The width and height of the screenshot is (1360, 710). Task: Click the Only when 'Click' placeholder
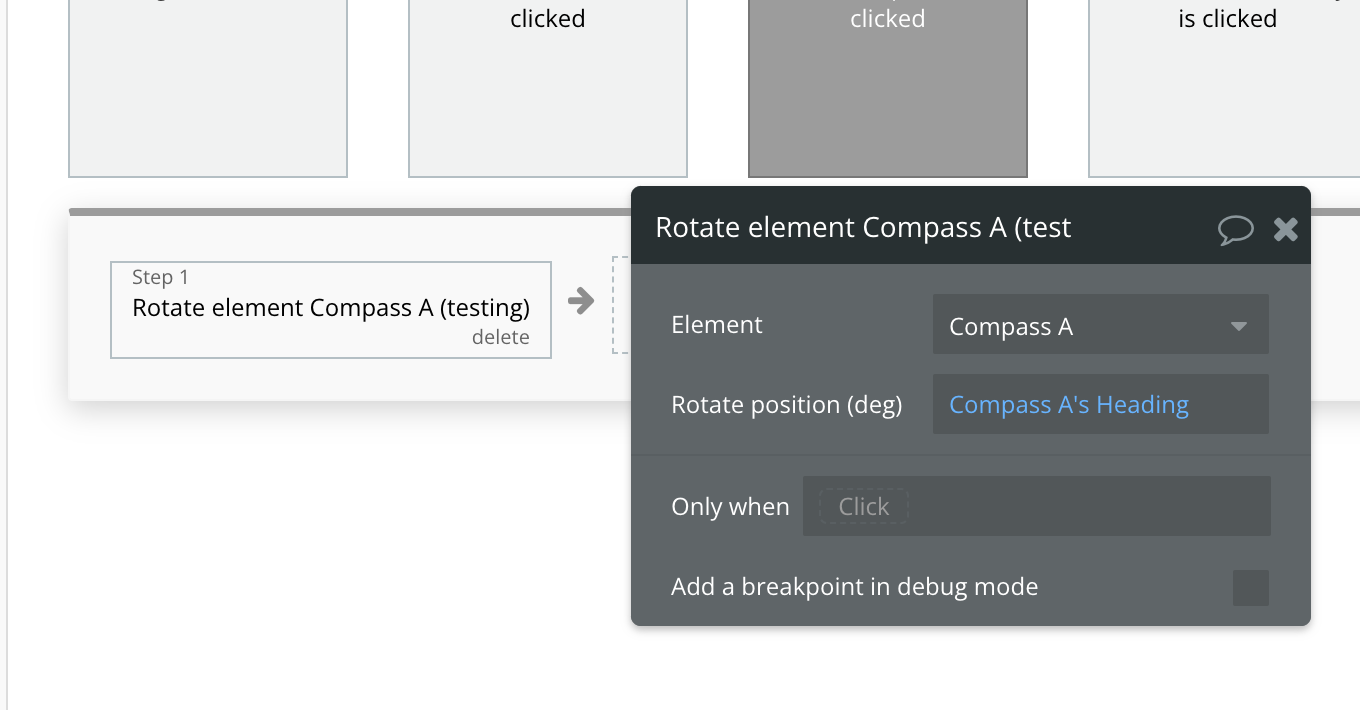coord(863,507)
